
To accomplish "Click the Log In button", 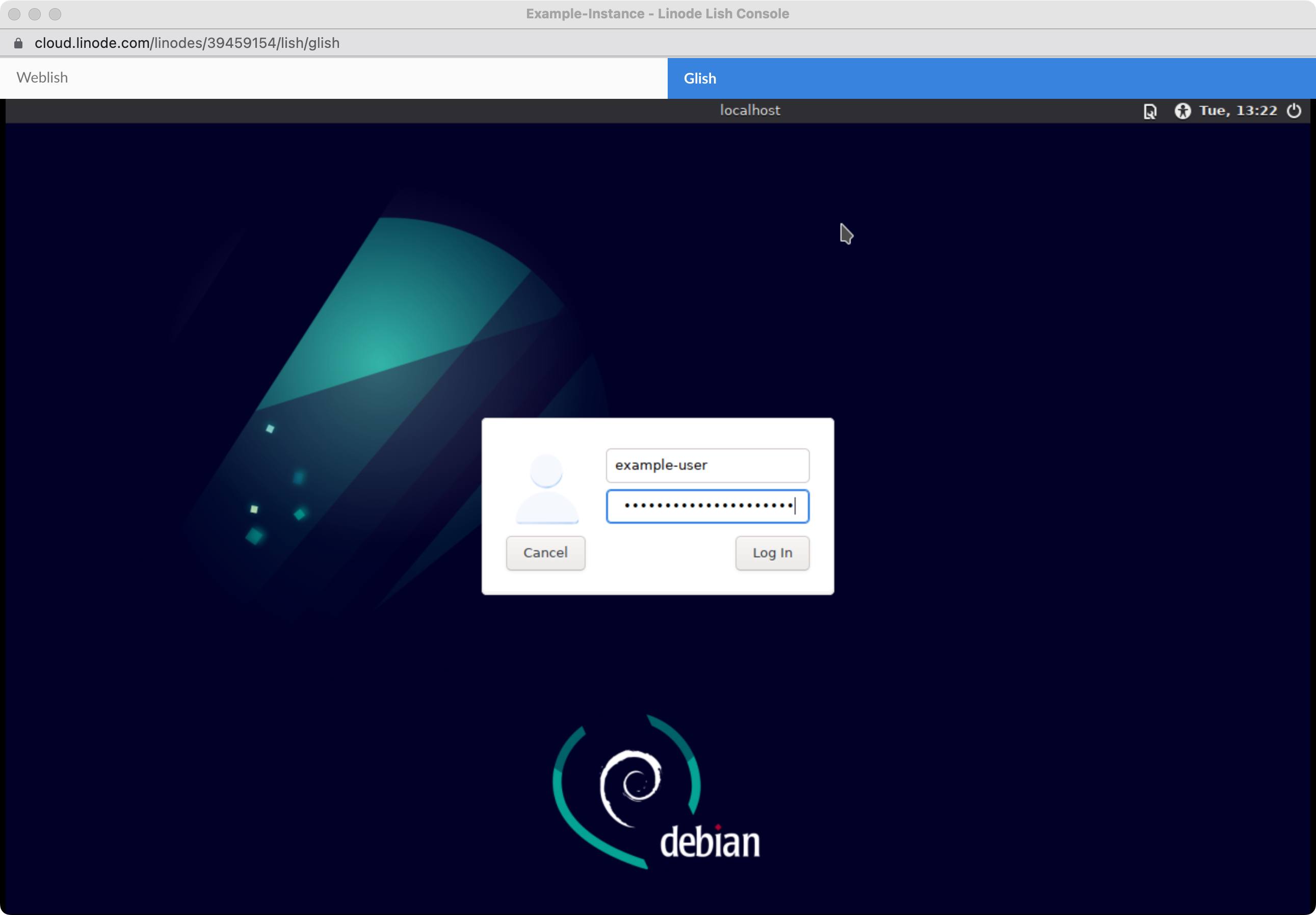I will (x=772, y=553).
